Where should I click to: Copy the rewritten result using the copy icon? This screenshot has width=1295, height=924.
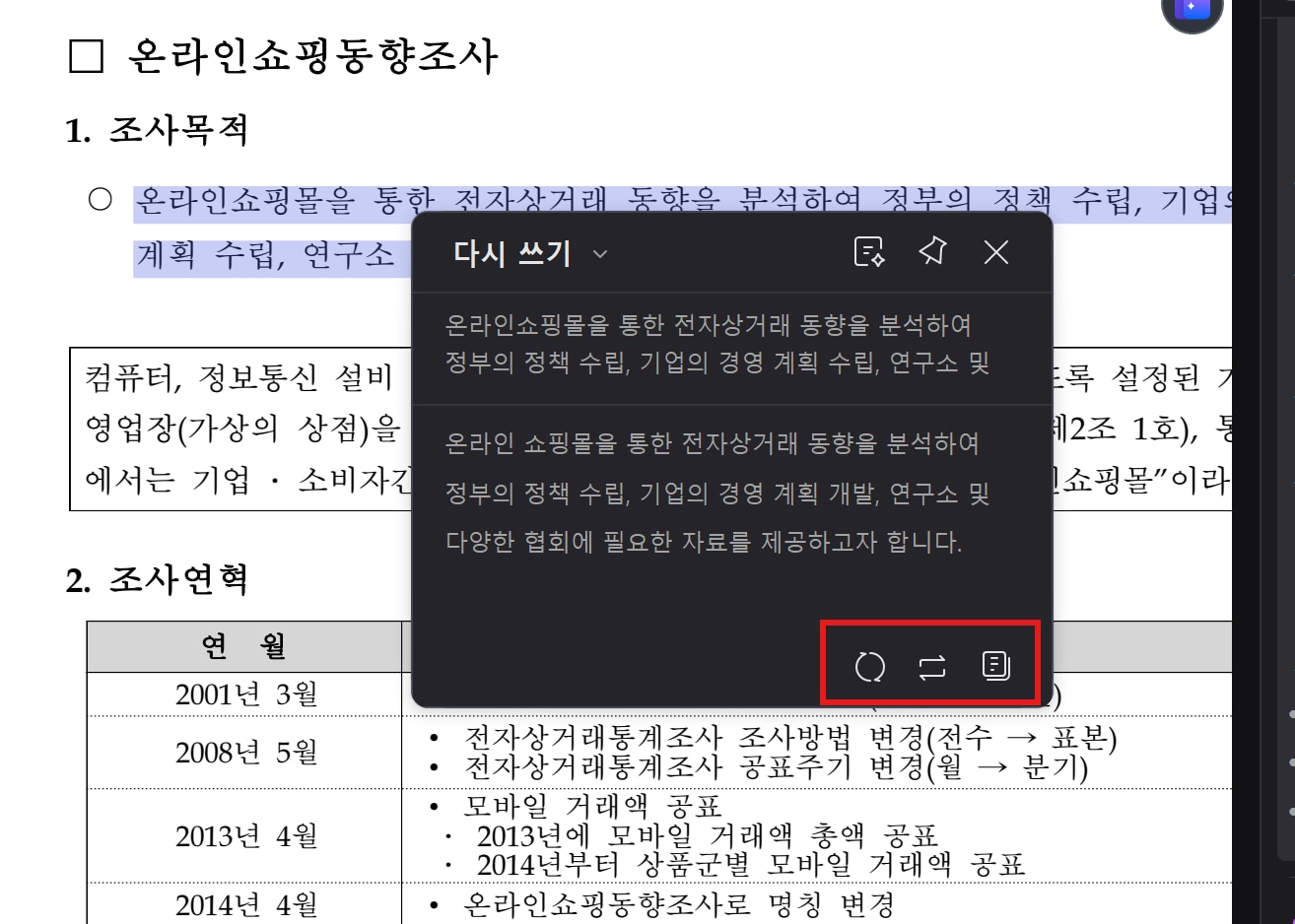[x=995, y=666]
